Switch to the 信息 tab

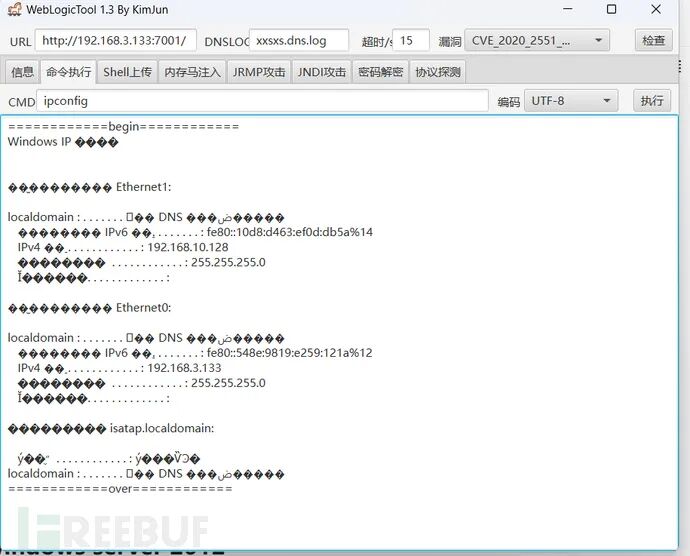(x=22, y=72)
